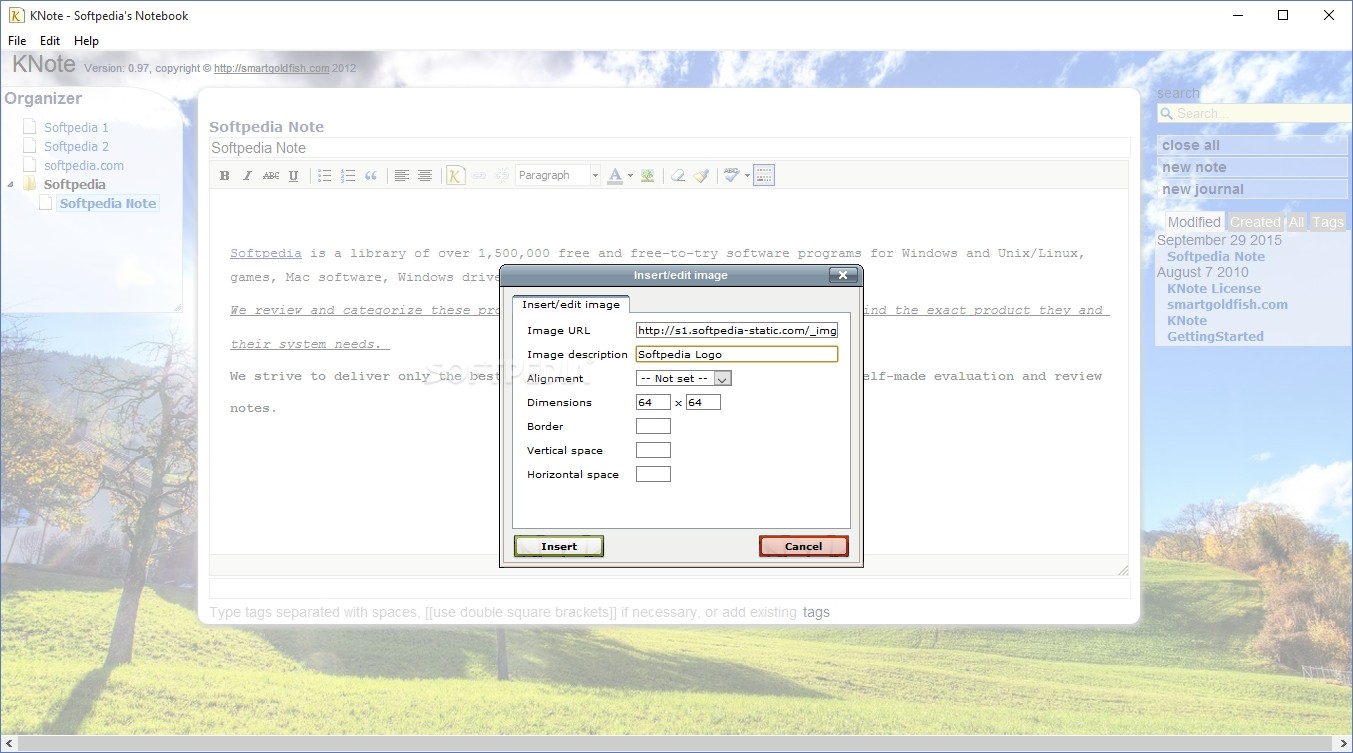Click the Softpedia folder icon in Organizer

29,184
